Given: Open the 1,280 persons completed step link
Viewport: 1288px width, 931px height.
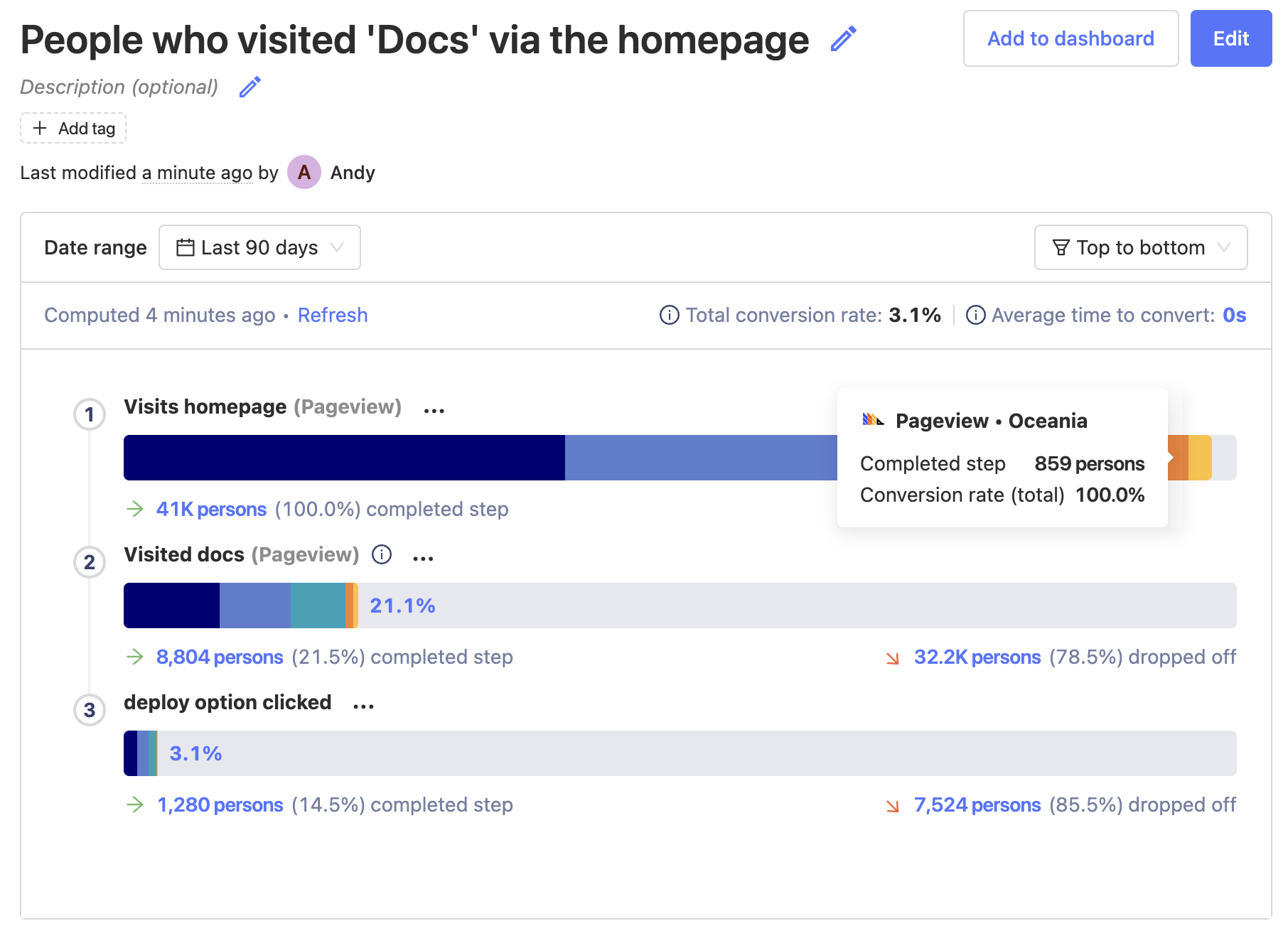Looking at the screenshot, I should coord(220,805).
